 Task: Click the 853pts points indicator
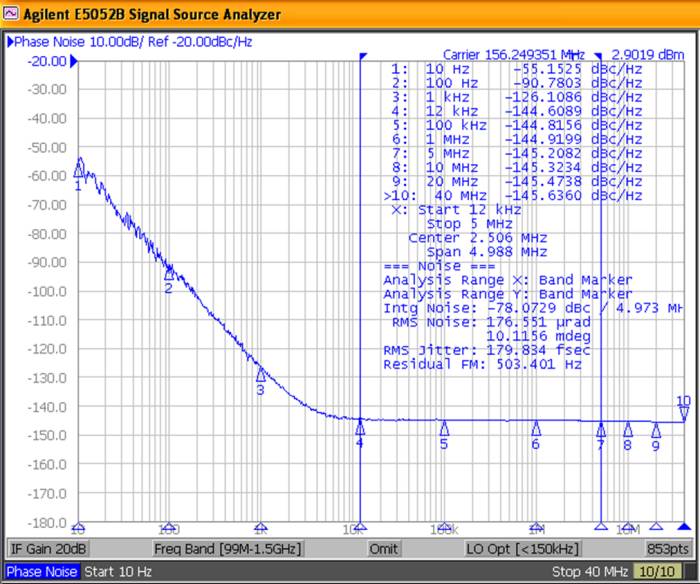(x=666, y=549)
